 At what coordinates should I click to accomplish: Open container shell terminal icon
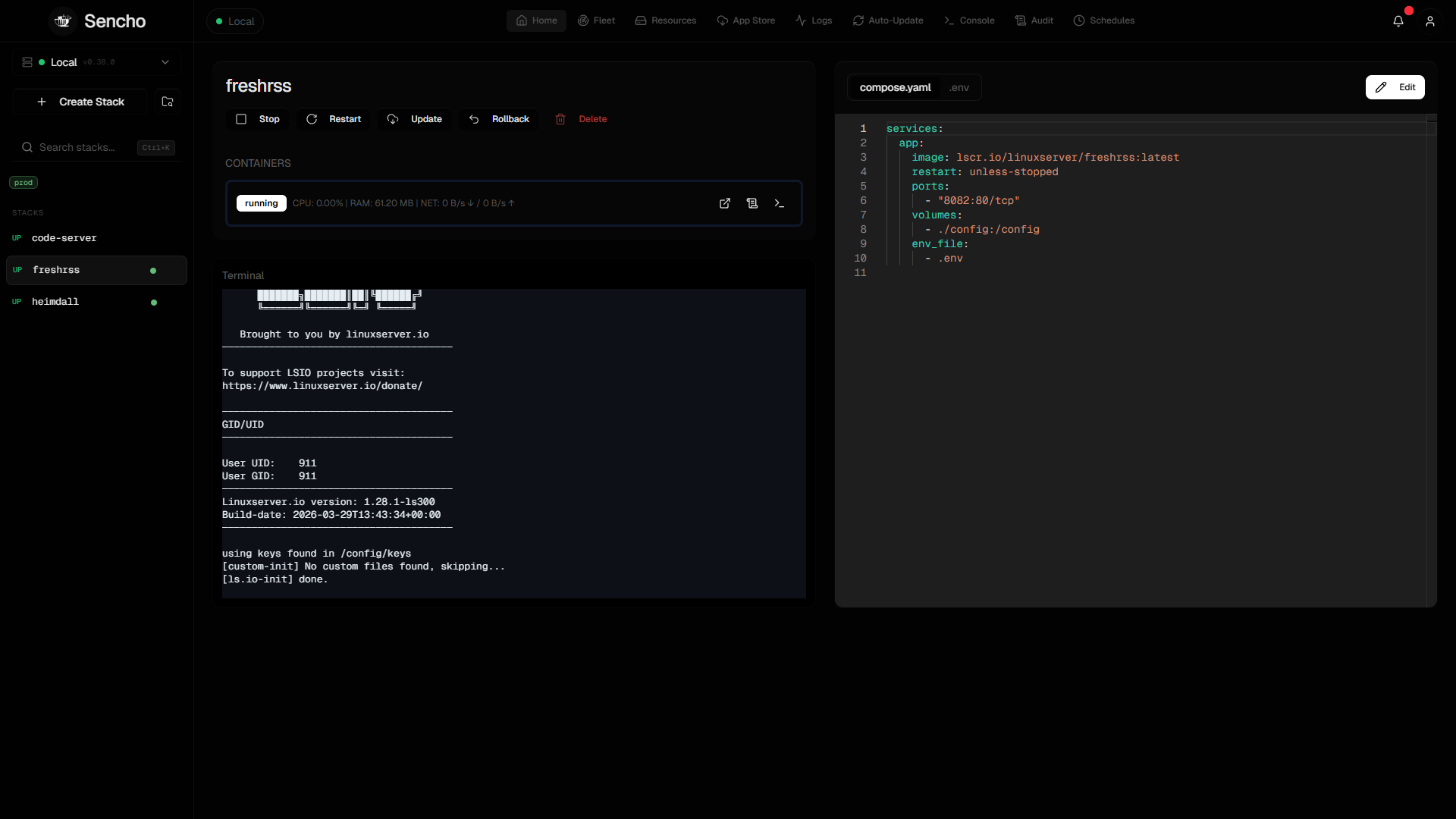pos(780,203)
